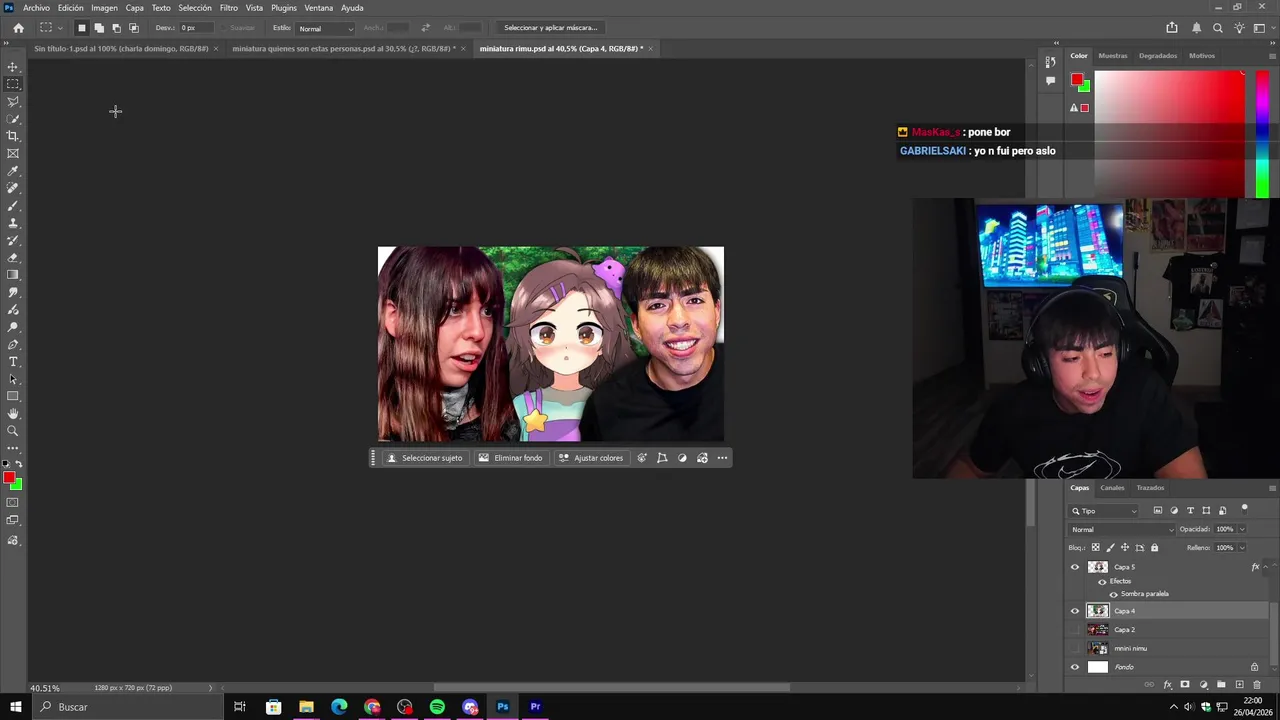Open the Opacidad value dropdown arrow
Viewport: 1280px width, 720px height.
coord(1242,529)
